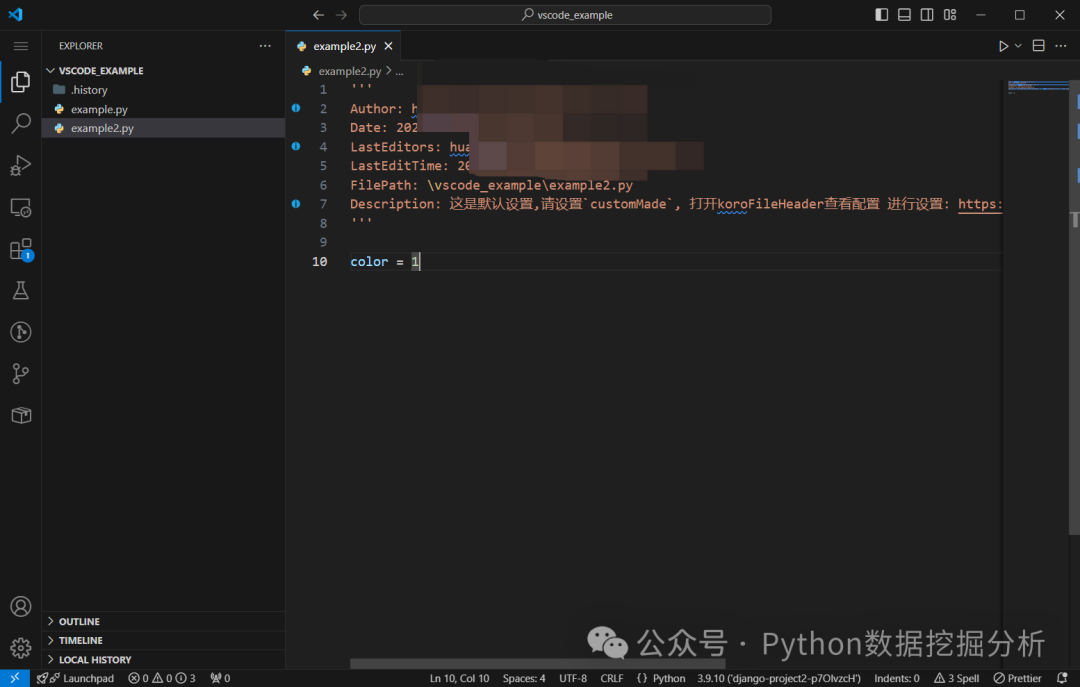Open Customize Layout button
The width and height of the screenshot is (1080, 687).
pos(950,14)
